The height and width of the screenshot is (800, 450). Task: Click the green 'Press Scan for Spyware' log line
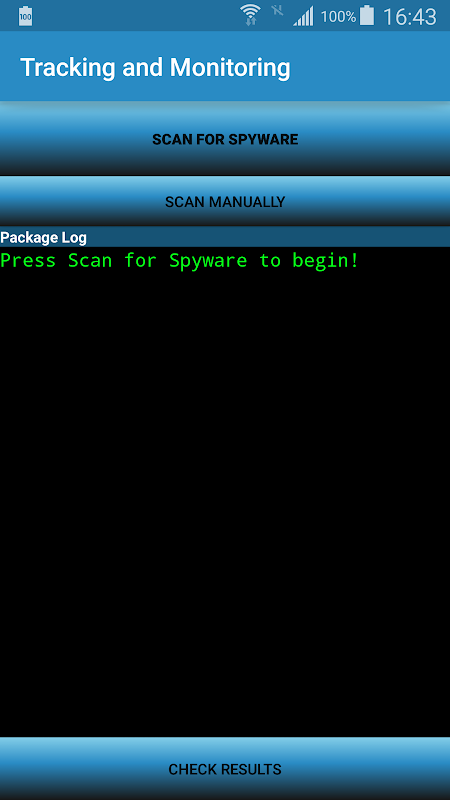pyautogui.click(x=180, y=260)
